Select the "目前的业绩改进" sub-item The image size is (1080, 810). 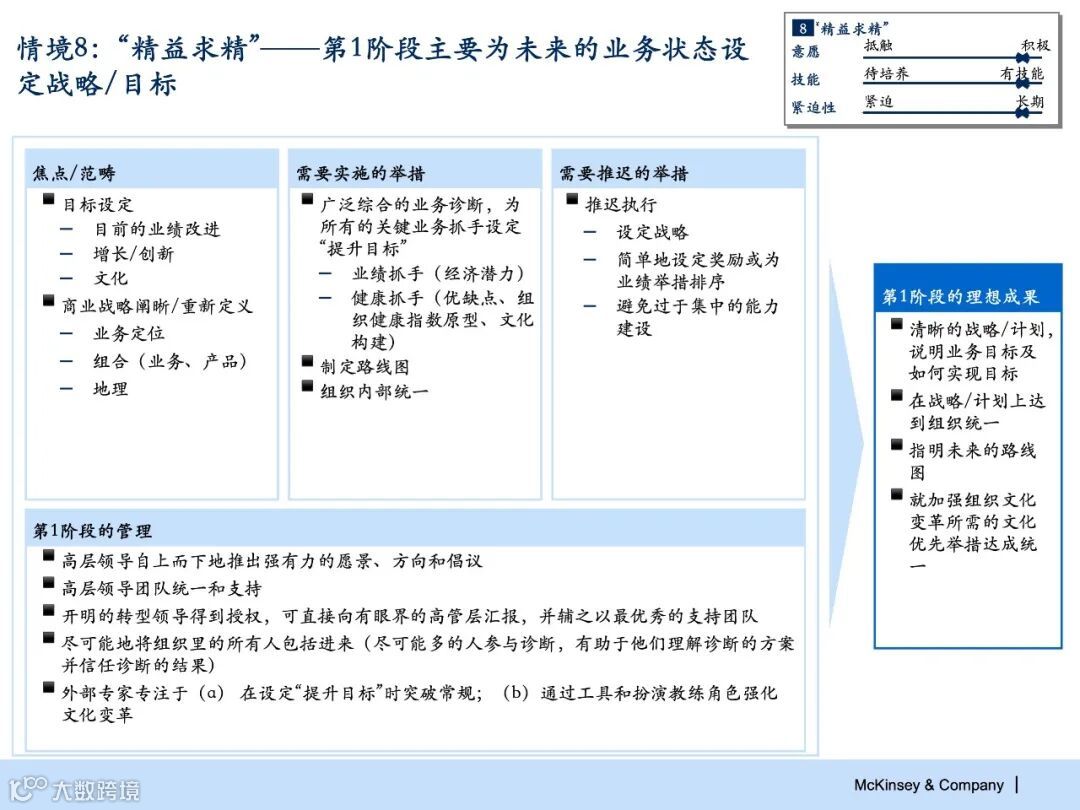click(x=157, y=229)
